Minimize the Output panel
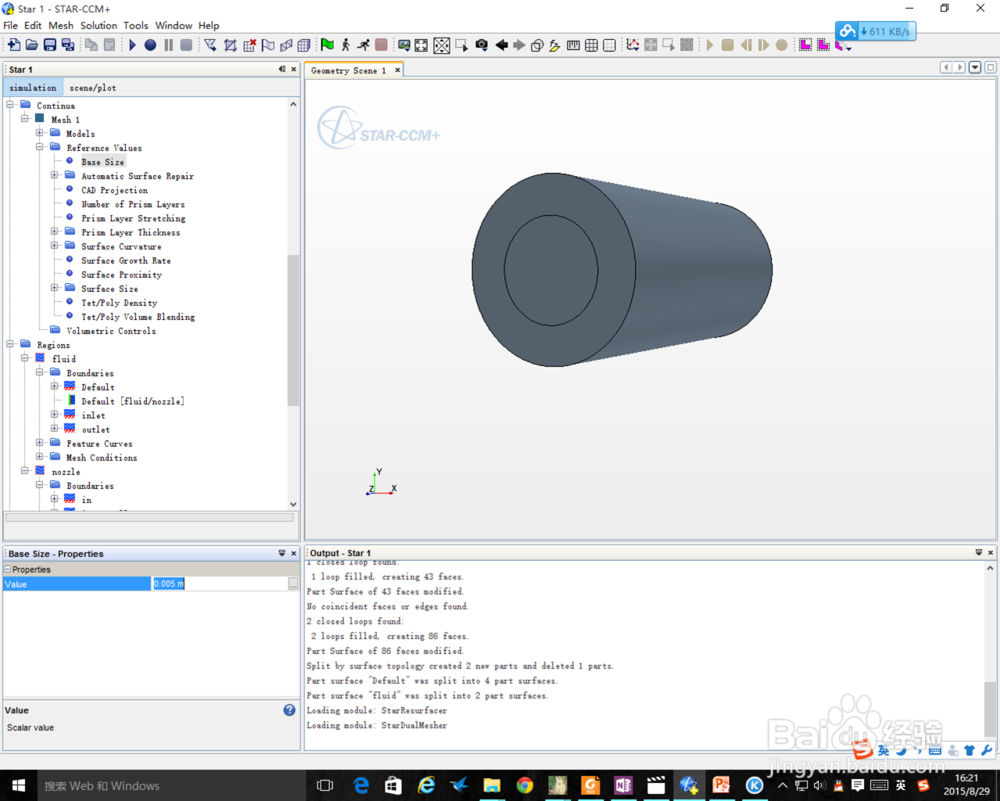Screen dimensions: 1000x801 [979, 552]
